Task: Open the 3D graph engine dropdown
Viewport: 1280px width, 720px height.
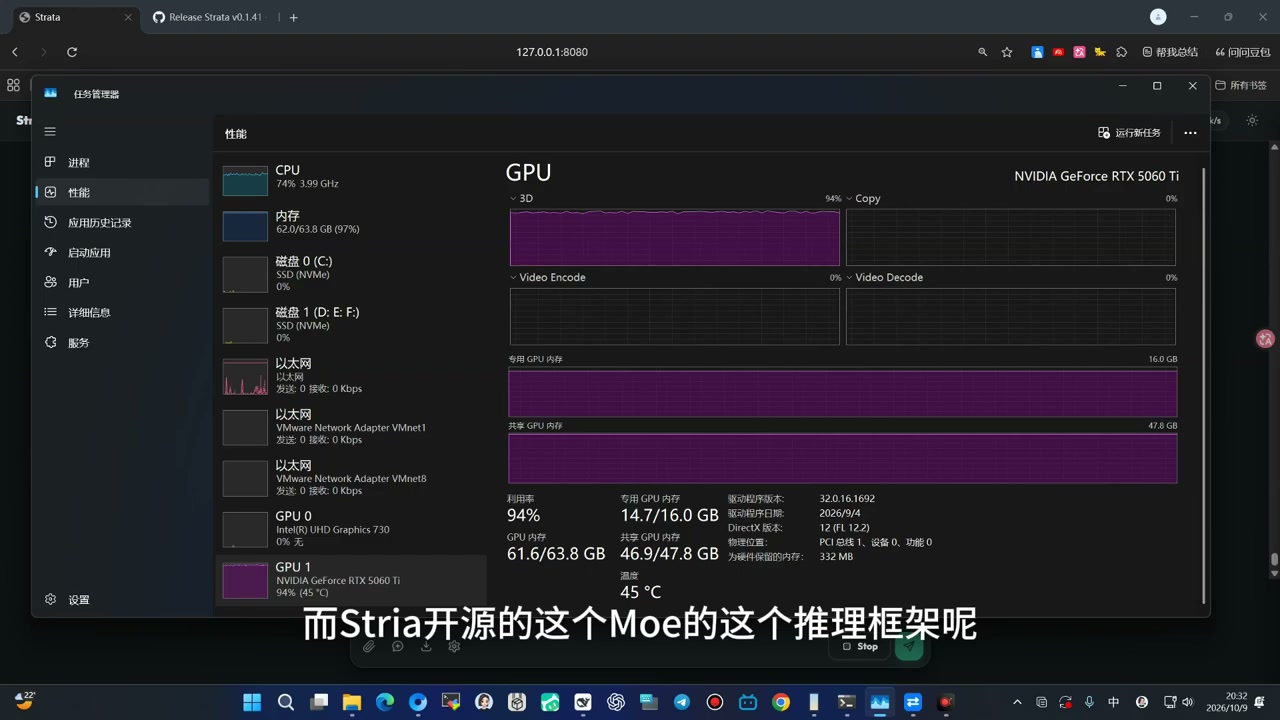Action: (x=521, y=198)
